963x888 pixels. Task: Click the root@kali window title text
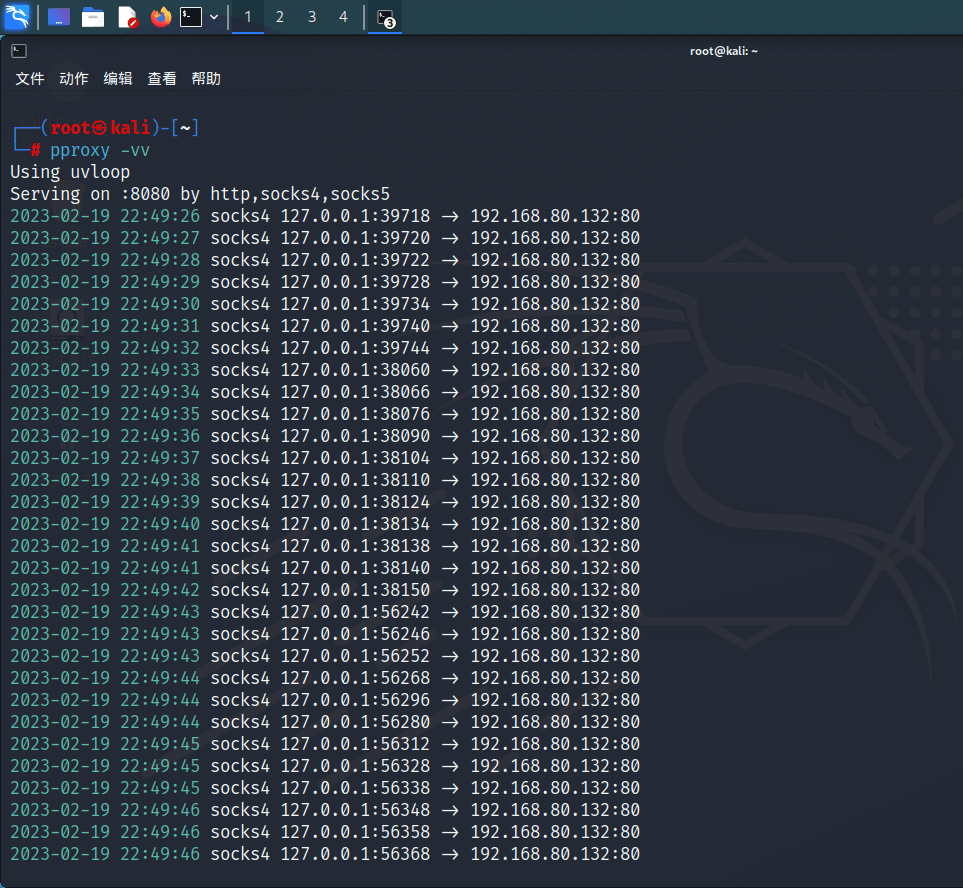pos(724,51)
